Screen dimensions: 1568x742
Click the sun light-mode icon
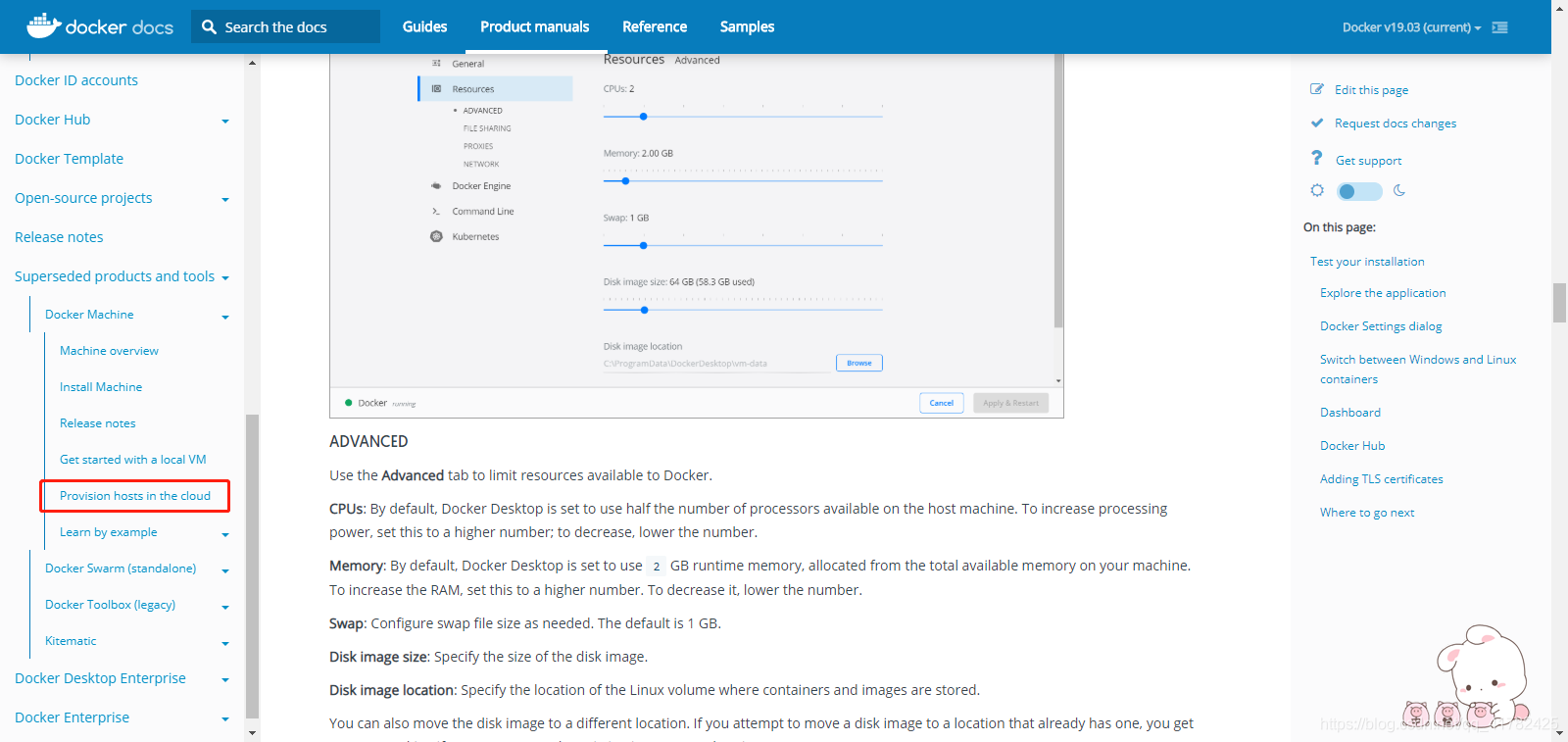(x=1317, y=190)
